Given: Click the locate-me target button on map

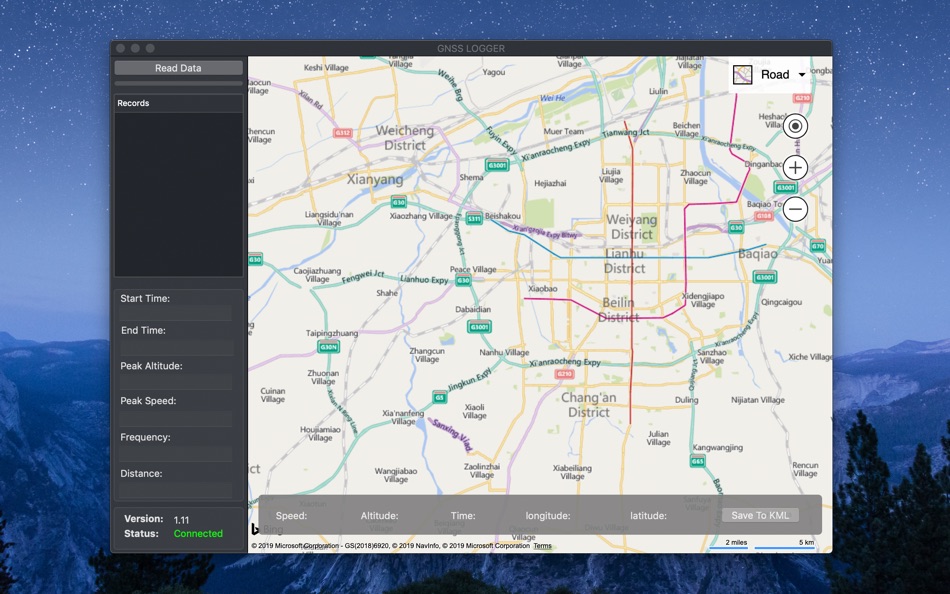Looking at the screenshot, I should [795, 126].
